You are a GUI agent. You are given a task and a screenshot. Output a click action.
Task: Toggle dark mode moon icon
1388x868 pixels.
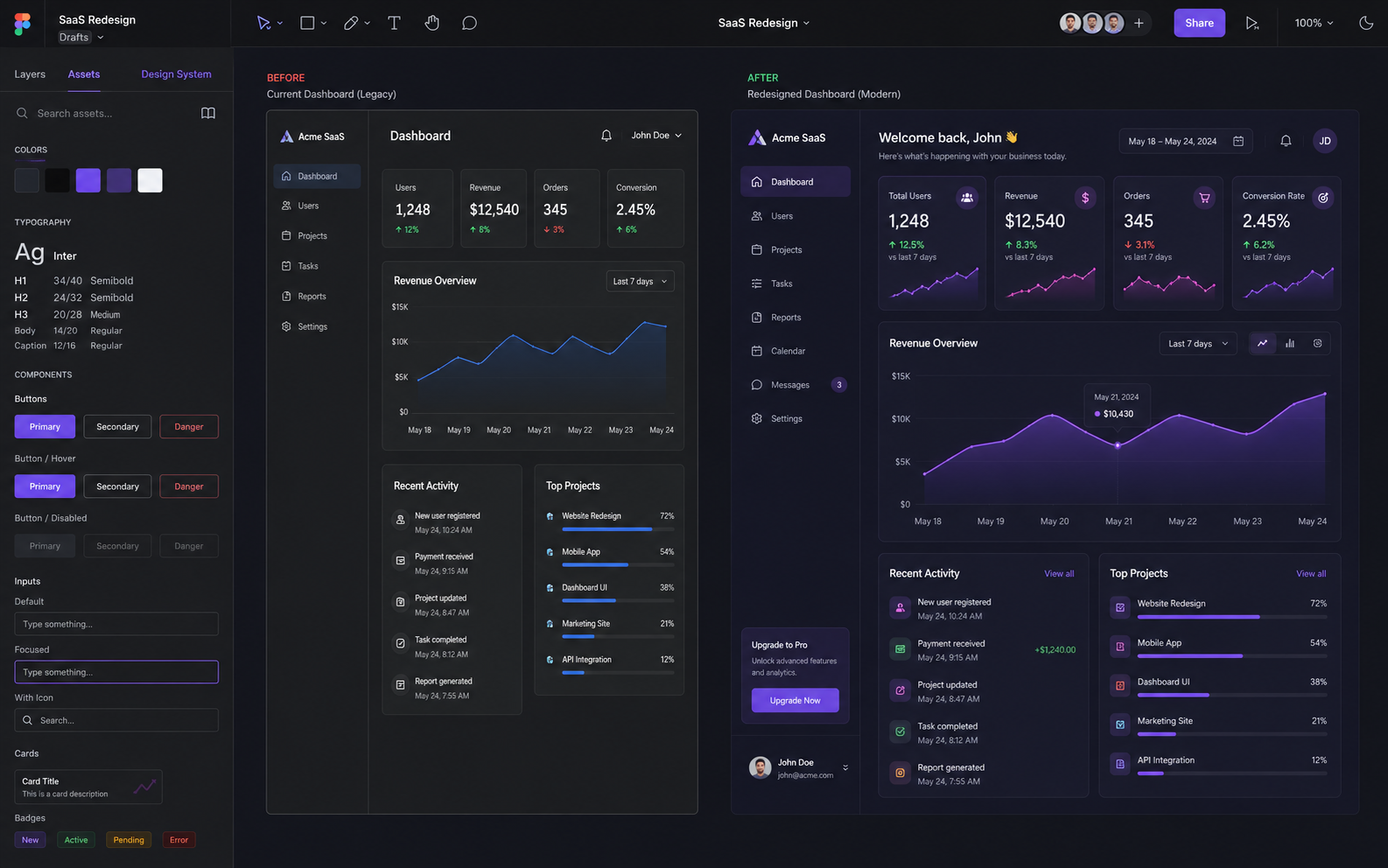pyautogui.click(x=1366, y=23)
